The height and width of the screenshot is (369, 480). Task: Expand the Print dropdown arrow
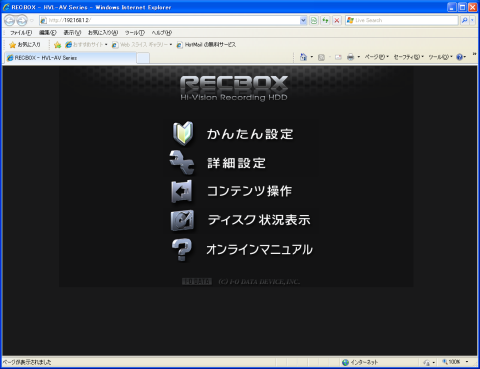tap(358, 57)
